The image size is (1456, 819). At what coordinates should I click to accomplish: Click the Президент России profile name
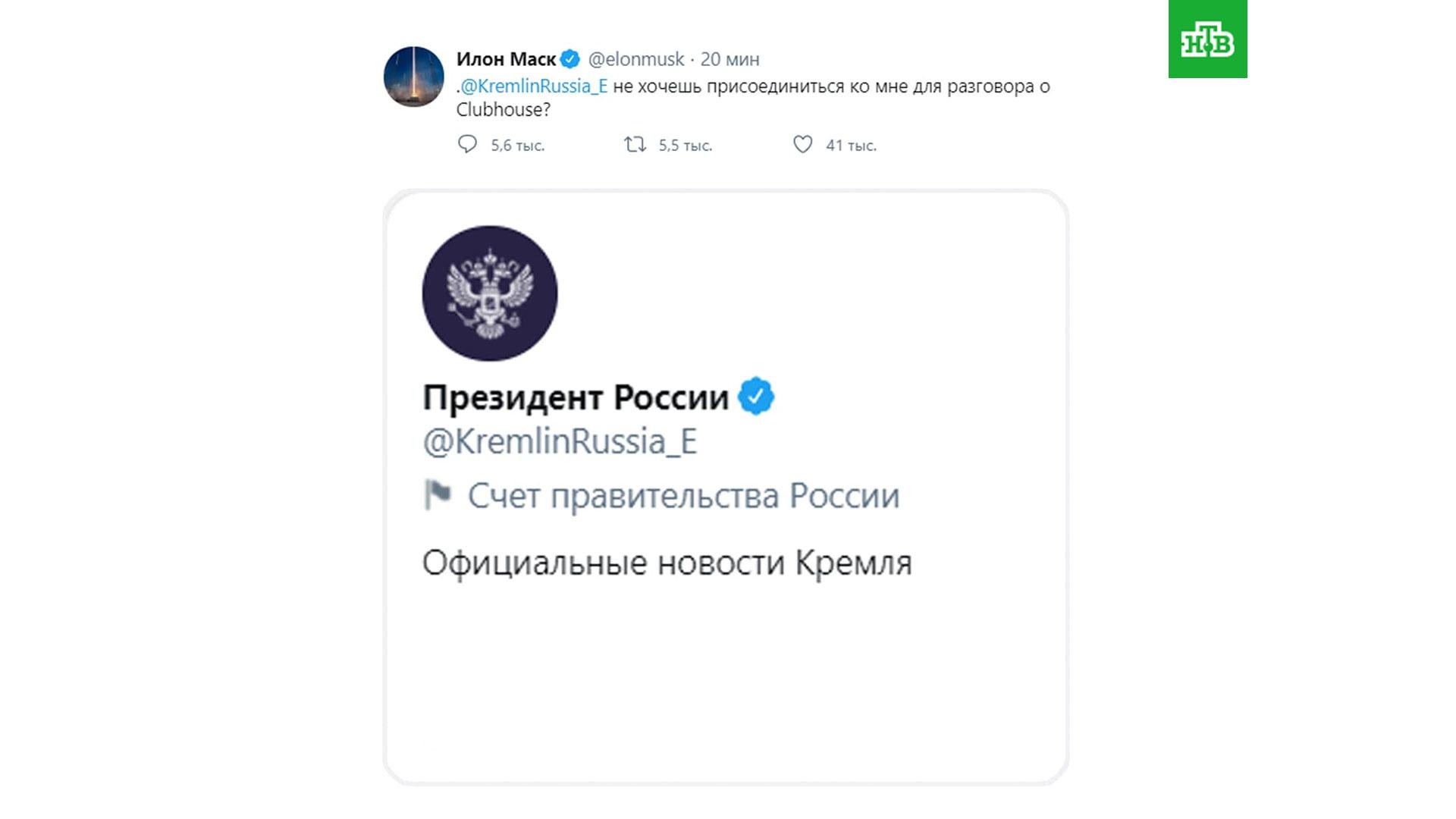pyautogui.click(x=575, y=397)
